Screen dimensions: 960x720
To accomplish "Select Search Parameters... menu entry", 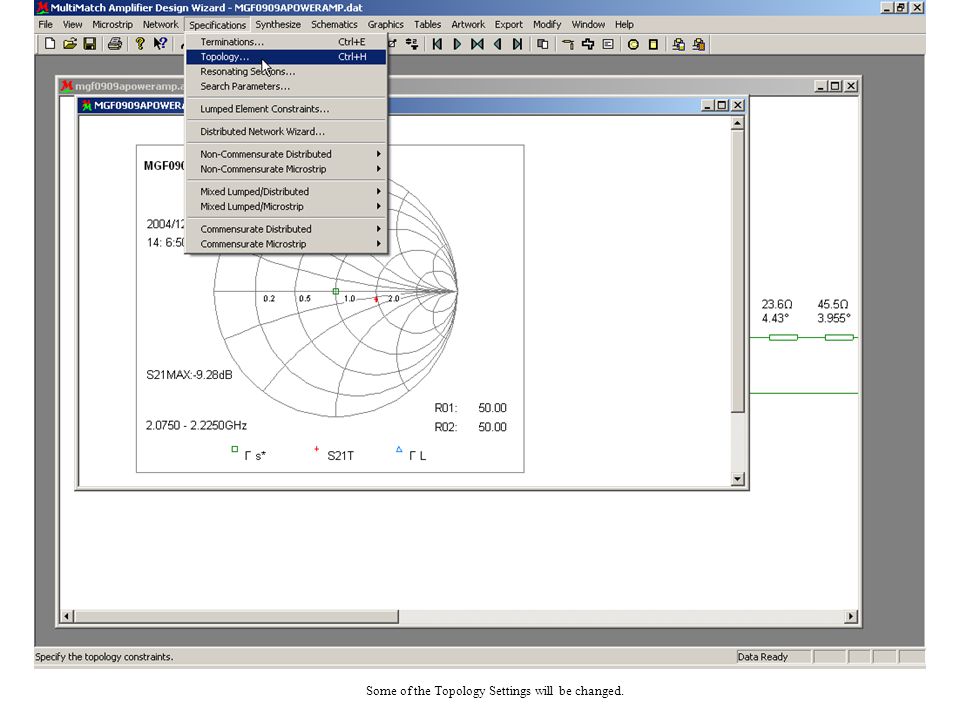I will pyautogui.click(x=286, y=86).
